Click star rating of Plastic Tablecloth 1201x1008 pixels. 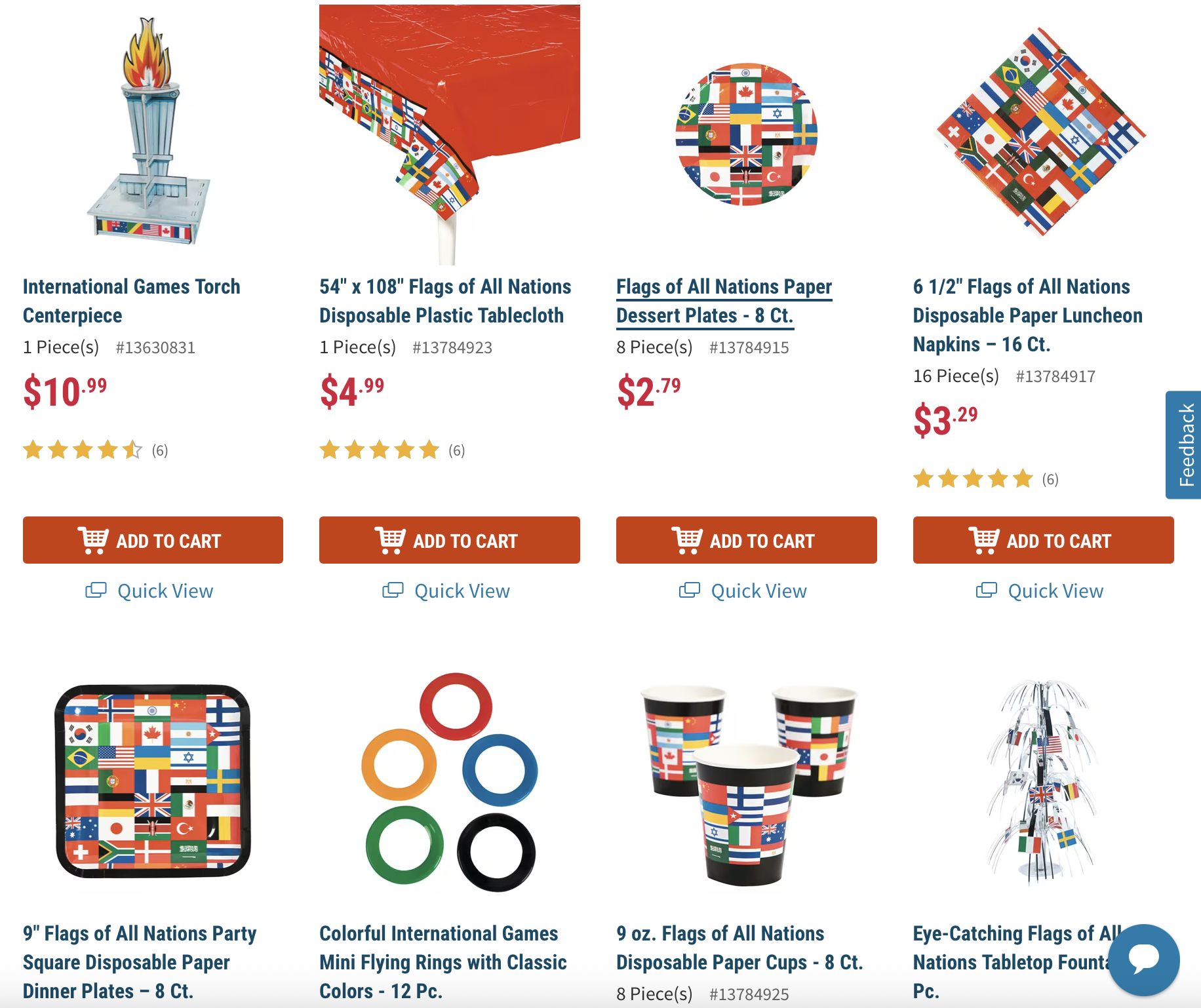[x=380, y=450]
